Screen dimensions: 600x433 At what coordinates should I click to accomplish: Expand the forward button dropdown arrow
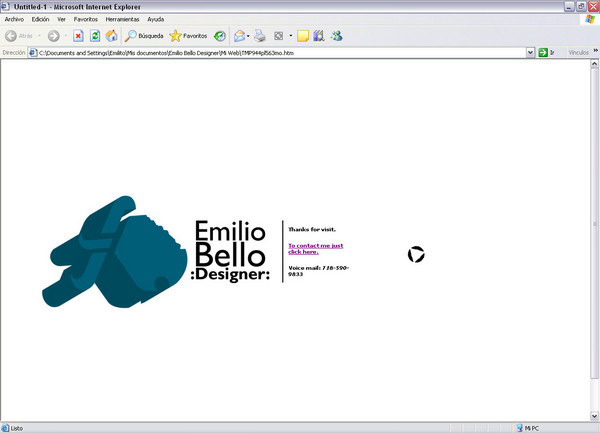click(x=66, y=36)
